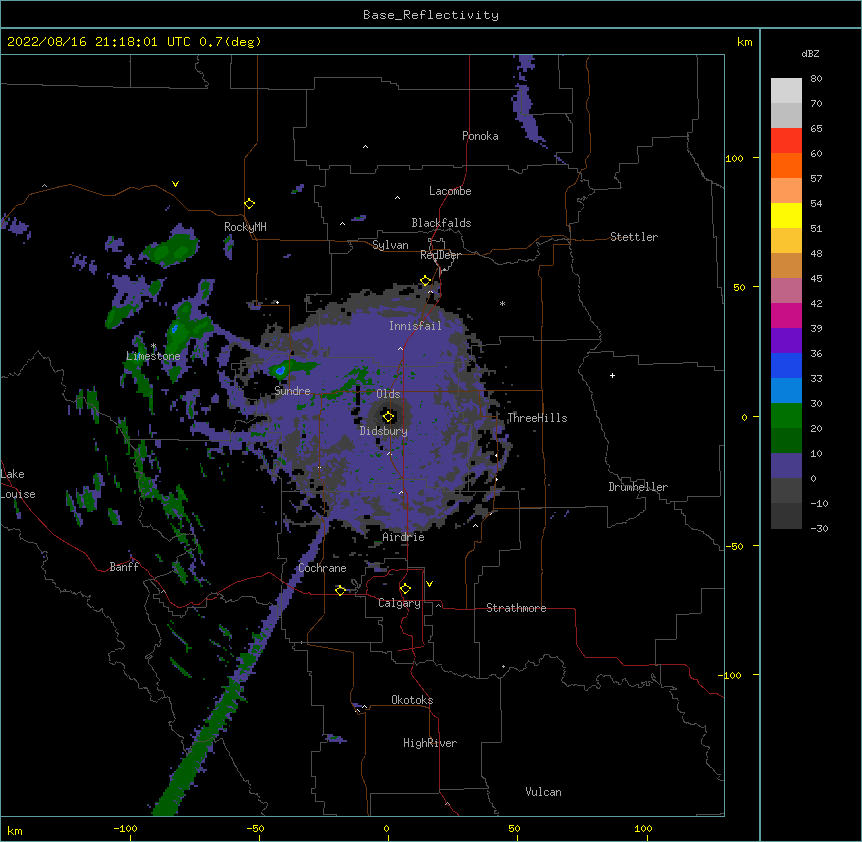Click the Sundre town label

[292, 391]
